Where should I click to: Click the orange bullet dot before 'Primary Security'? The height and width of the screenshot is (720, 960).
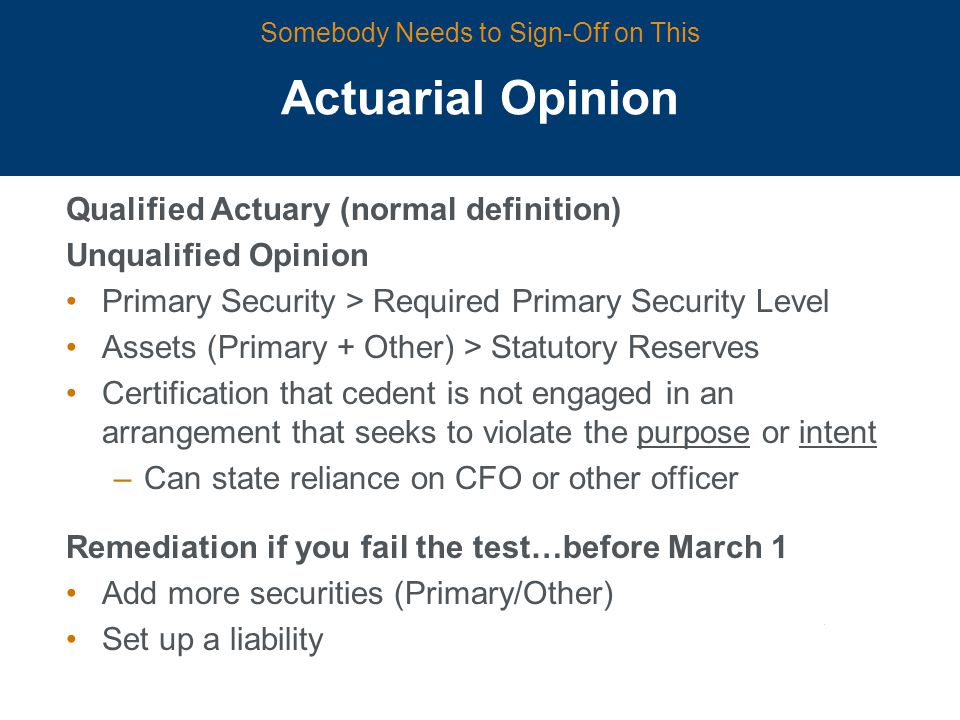tap(72, 301)
